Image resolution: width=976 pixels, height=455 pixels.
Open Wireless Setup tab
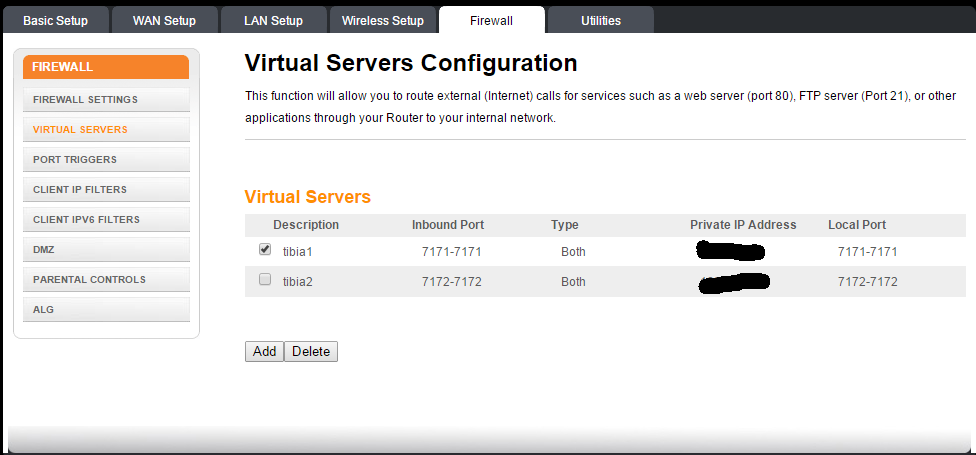coord(382,21)
